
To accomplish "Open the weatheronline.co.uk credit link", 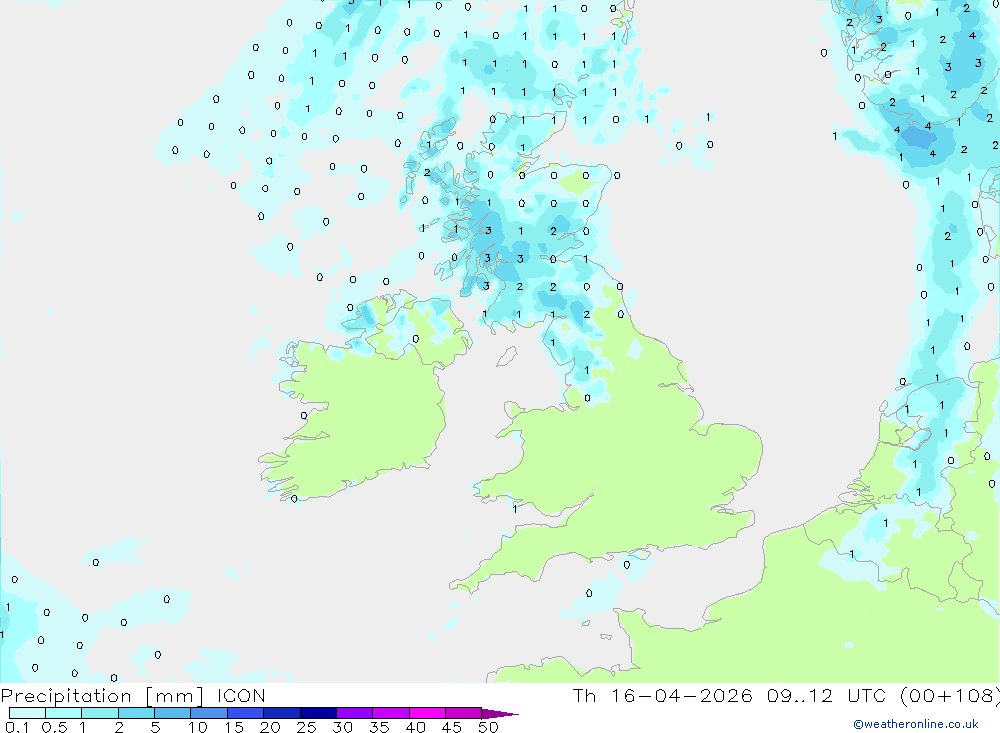I will tap(916, 724).
